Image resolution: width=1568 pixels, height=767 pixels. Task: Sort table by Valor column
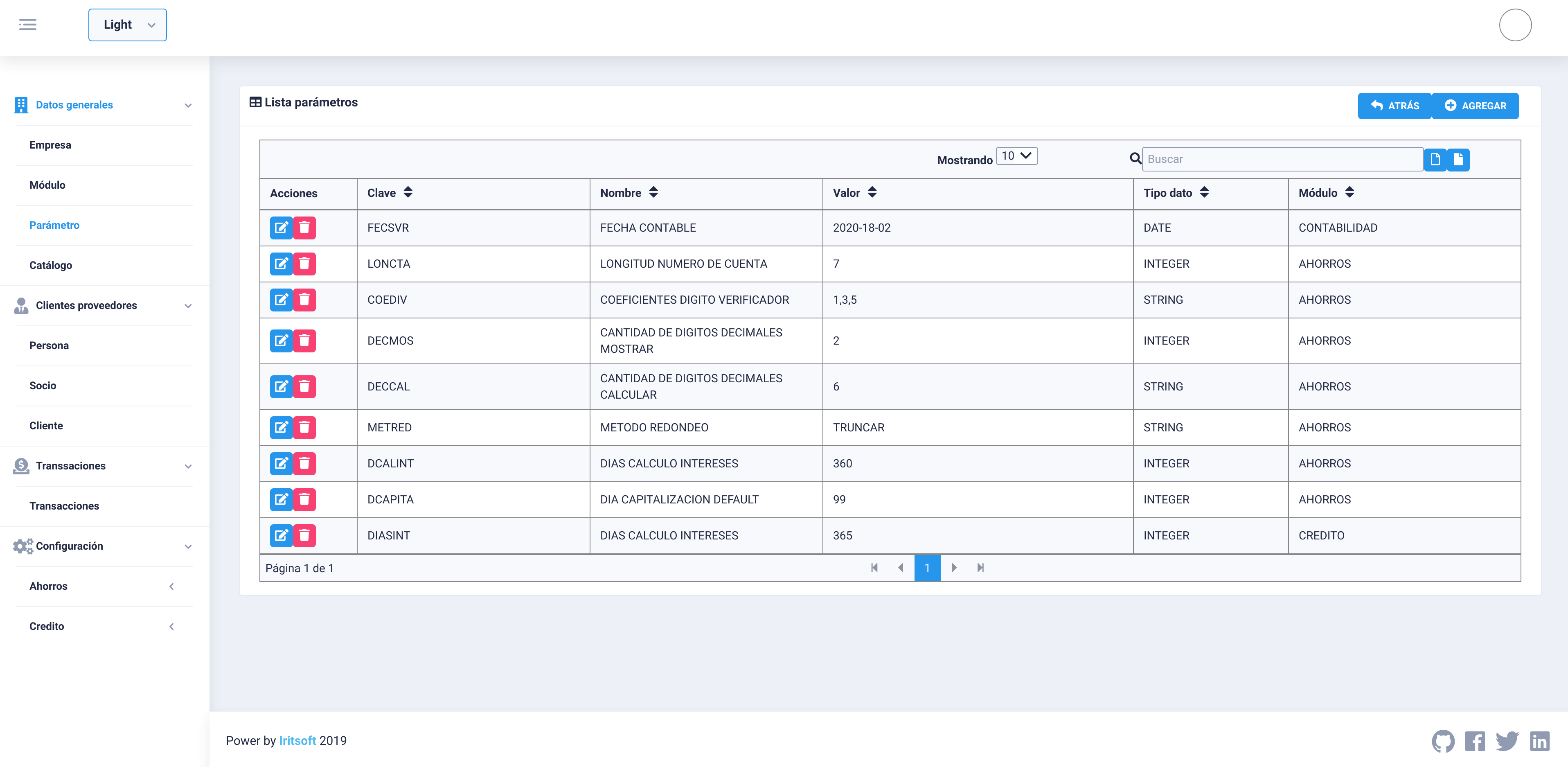[872, 192]
